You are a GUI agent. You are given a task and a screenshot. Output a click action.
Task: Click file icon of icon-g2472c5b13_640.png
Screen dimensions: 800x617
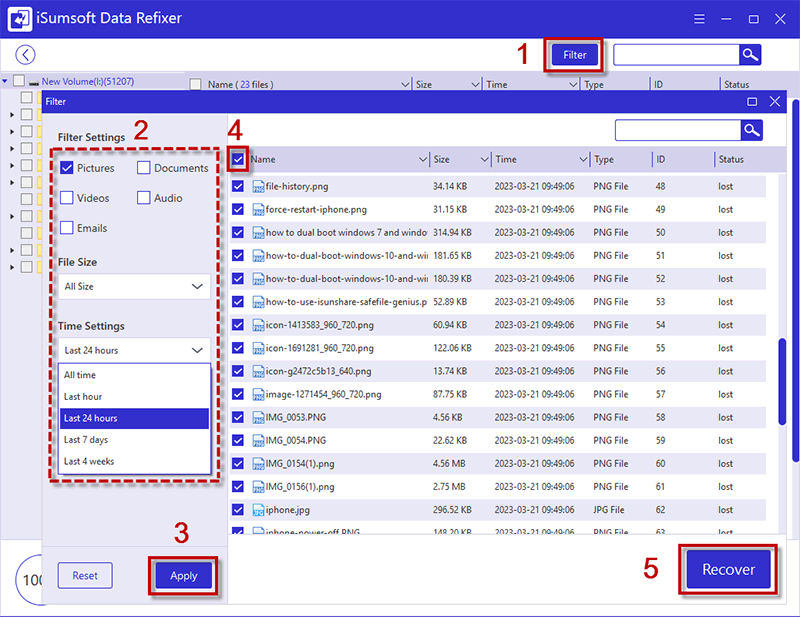pos(258,371)
